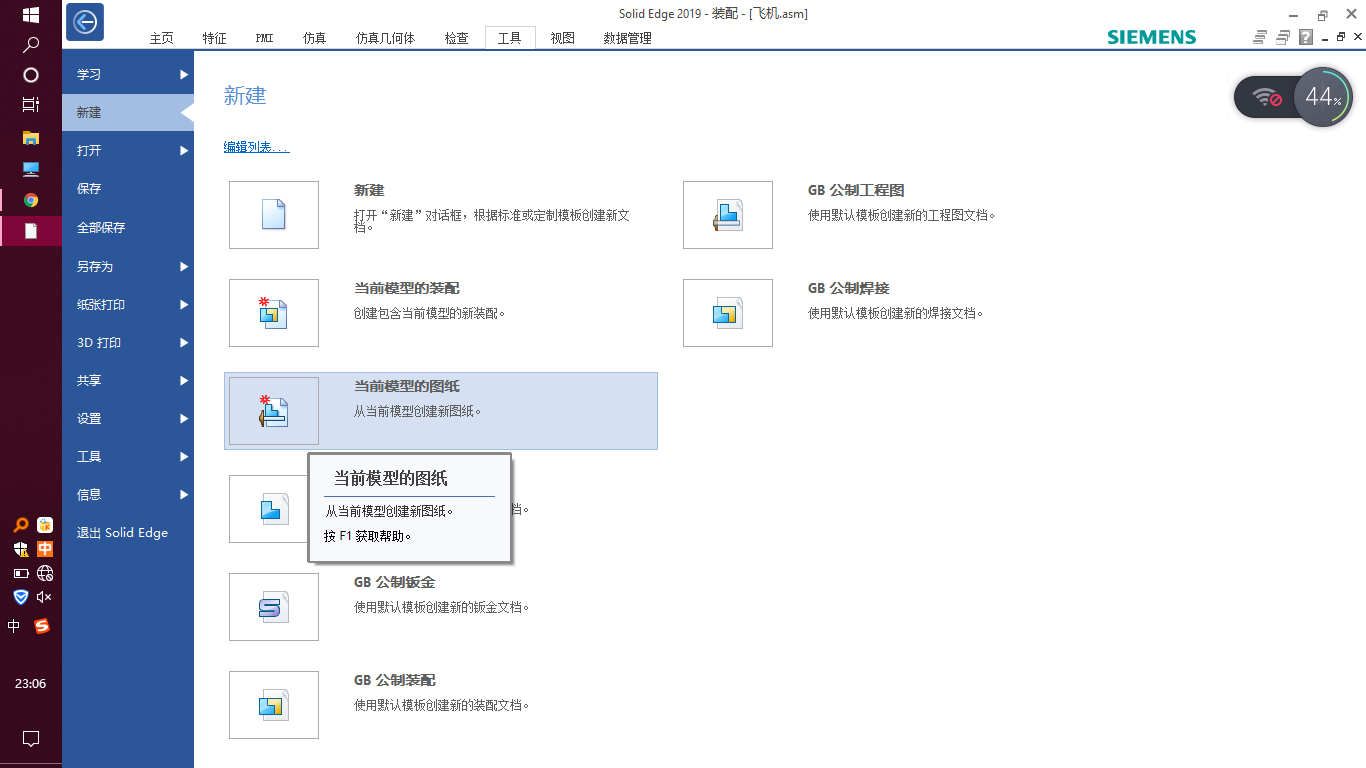The image size is (1366, 768).
Task: Open Solid Edge help with the question mark icon
Action: (x=1305, y=36)
